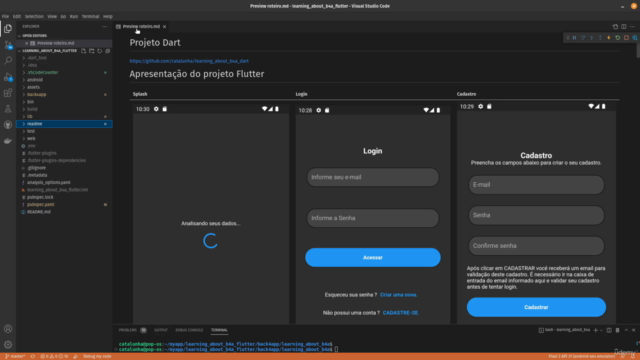Viewport: 640px width, 360px height.
Task: Split the editor to the right
Action: (624, 27)
